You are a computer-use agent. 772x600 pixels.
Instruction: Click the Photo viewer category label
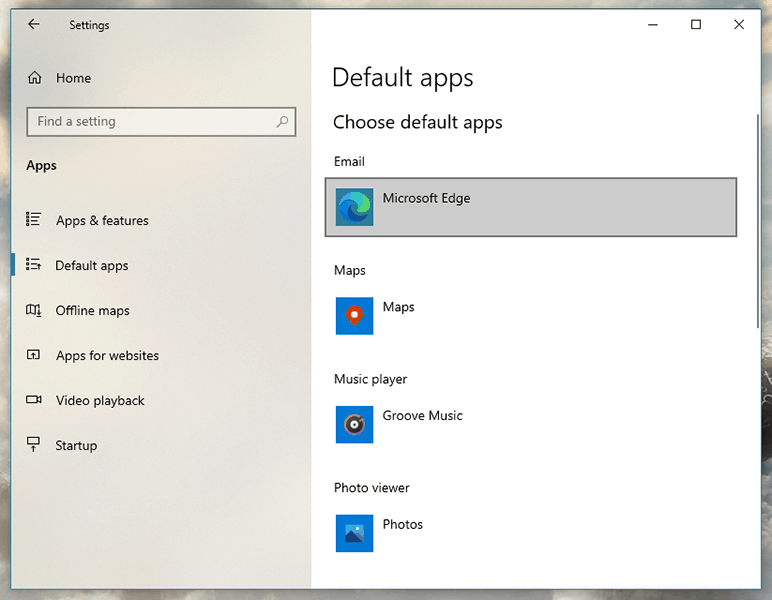[372, 488]
